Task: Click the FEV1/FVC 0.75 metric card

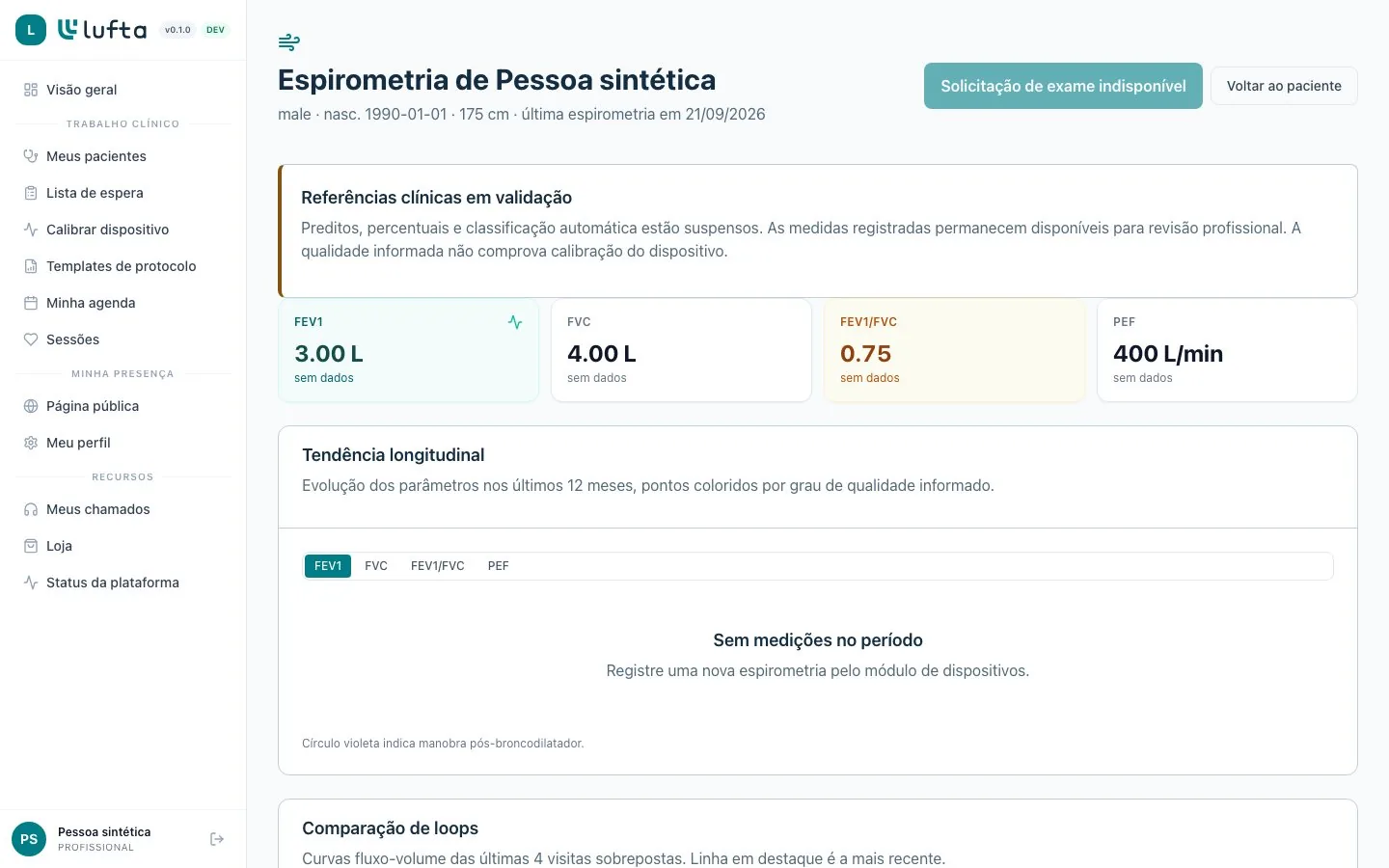Action: point(954,350)
